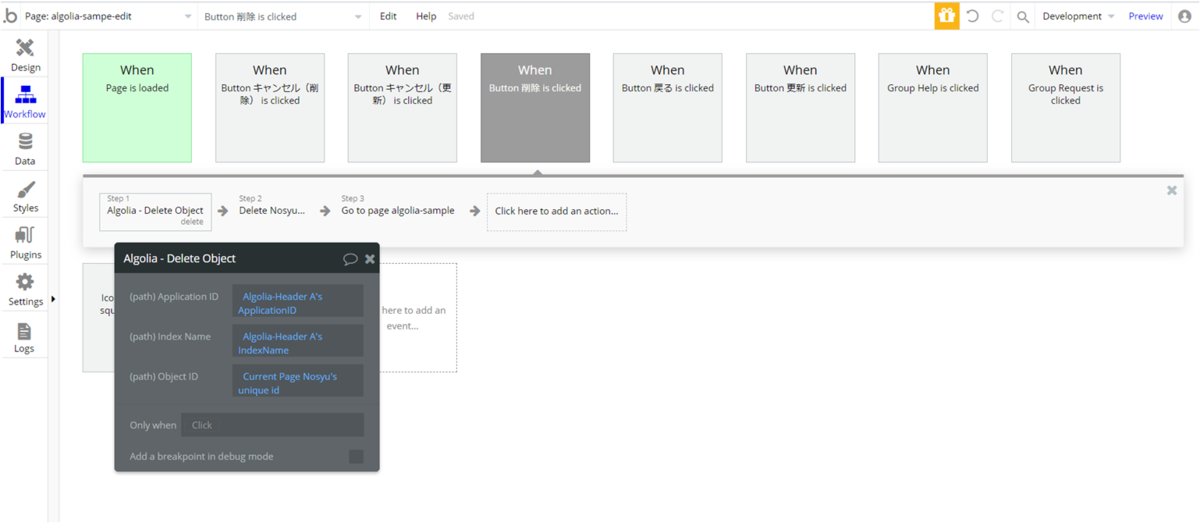Image resolution: width=1200 pixels, height=523 pixels.
Task: Click the Algolia - Delete Object panel title
Action: pyautogui.click(x=180, y=259)
